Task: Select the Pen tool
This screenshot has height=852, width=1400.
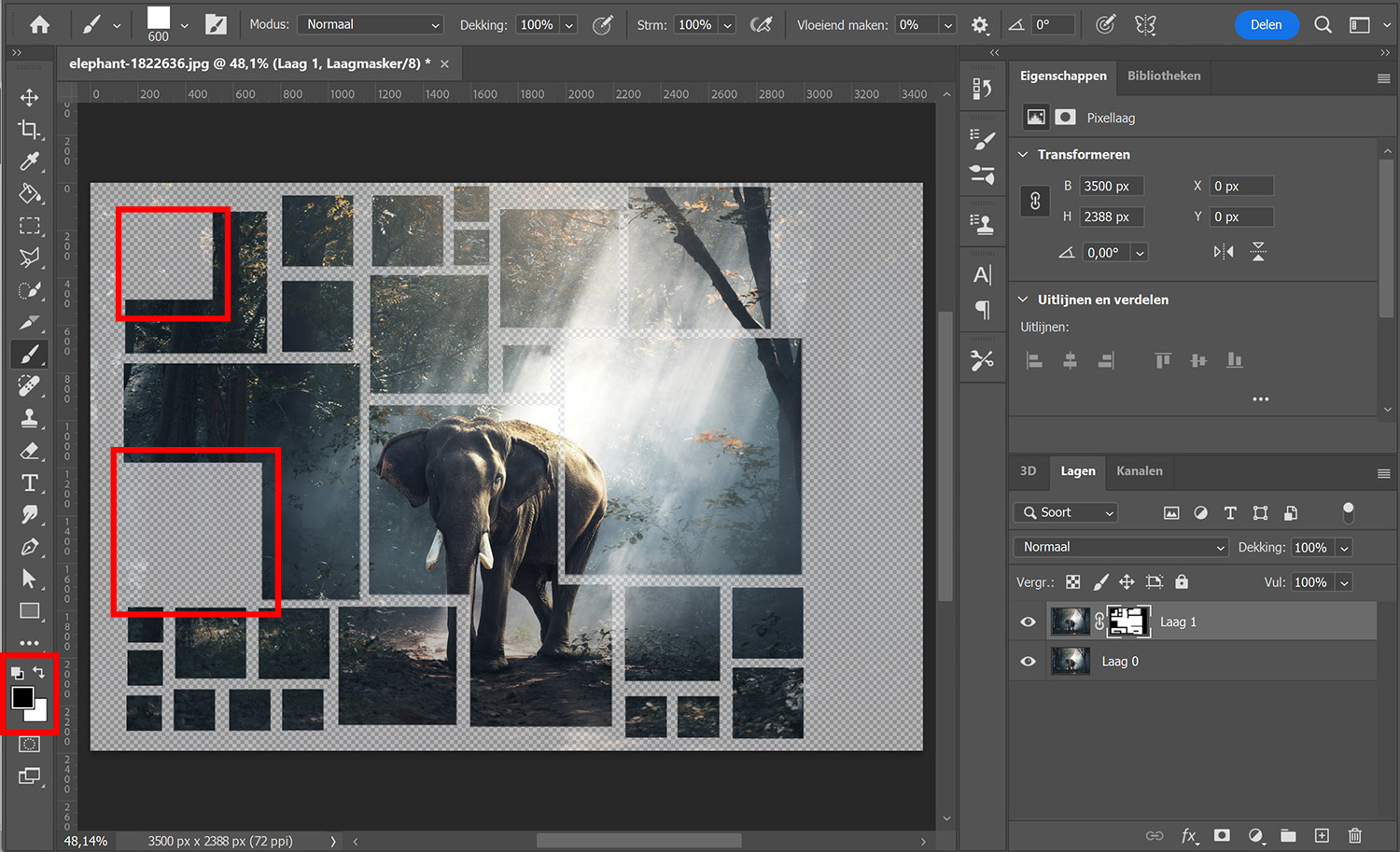Action: [29, 547]
